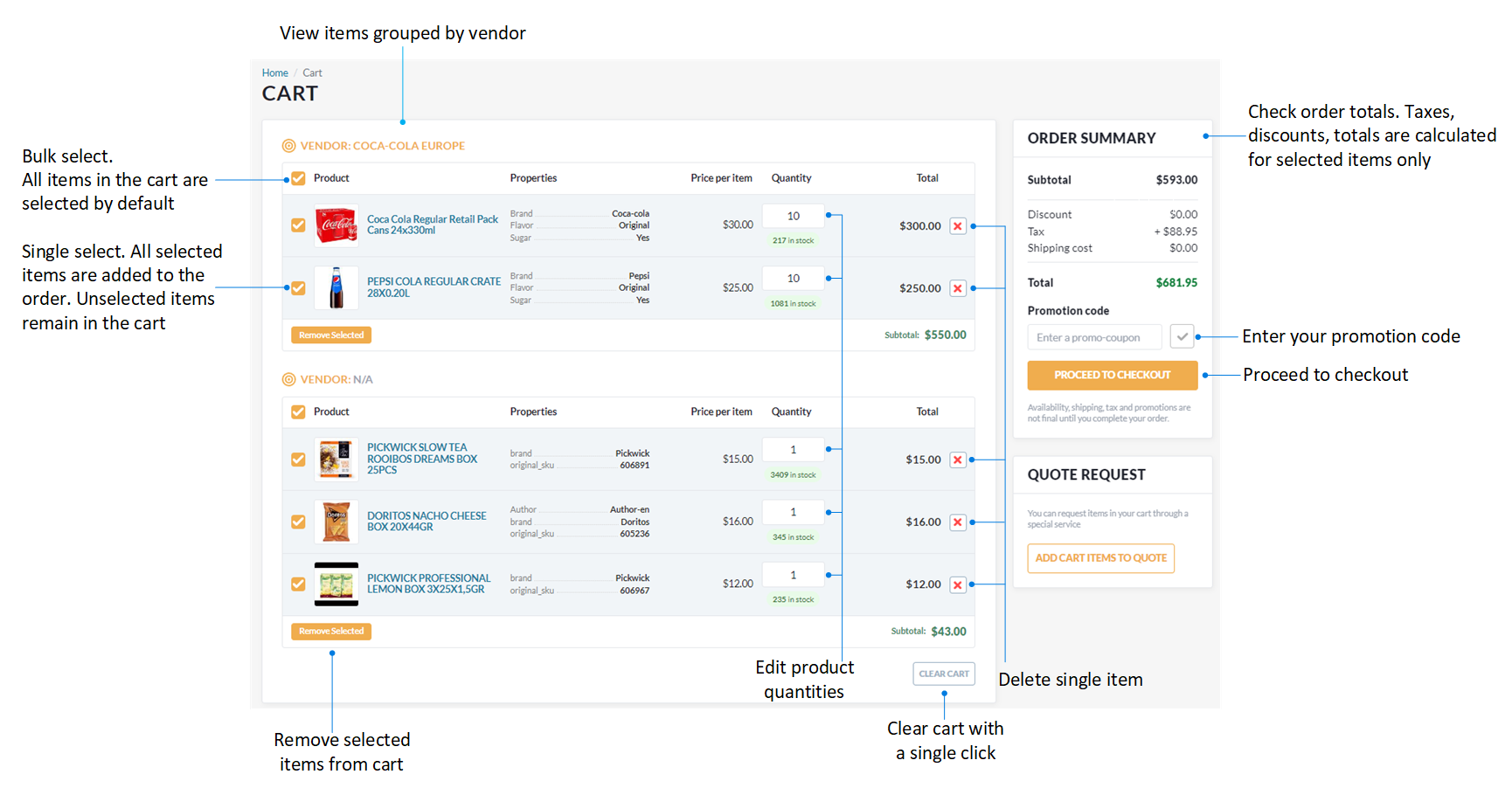Click Proceed to Checkout

[1112, 375]
